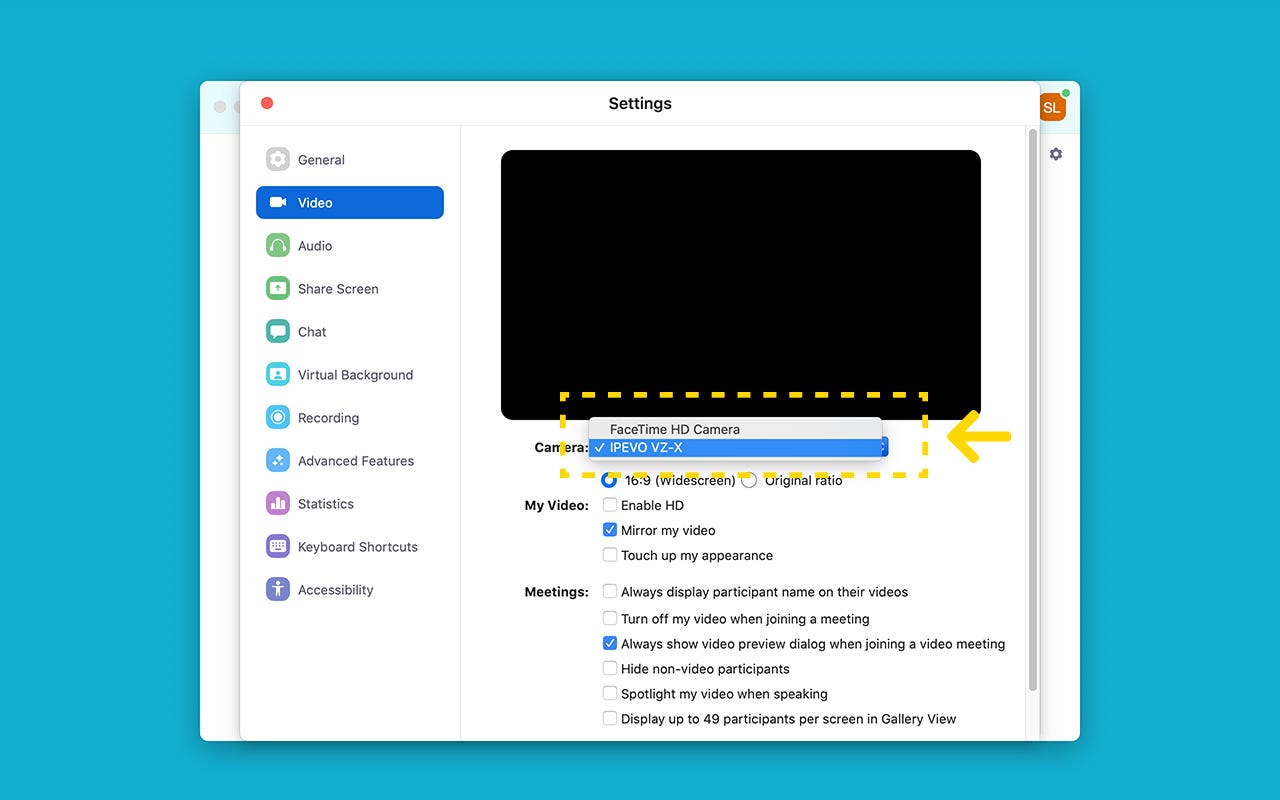Image resolution: width=1280 pixels, height=800 pixels.
Task: Click the Statistics bar chart icon
Action: point(278,503)
